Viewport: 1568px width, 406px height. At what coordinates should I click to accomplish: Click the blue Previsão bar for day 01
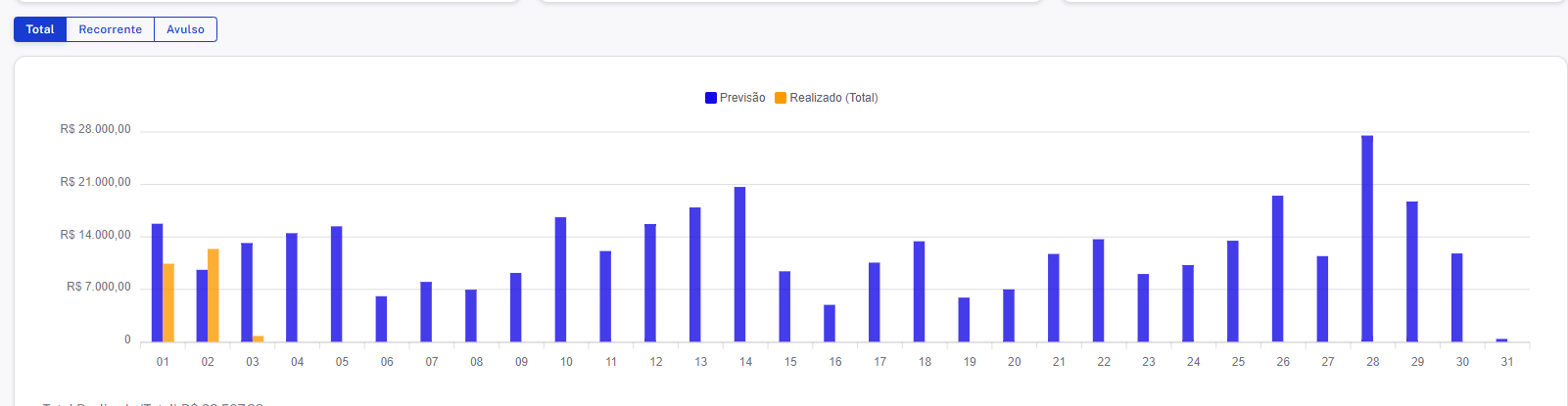(x=157, y=283)
